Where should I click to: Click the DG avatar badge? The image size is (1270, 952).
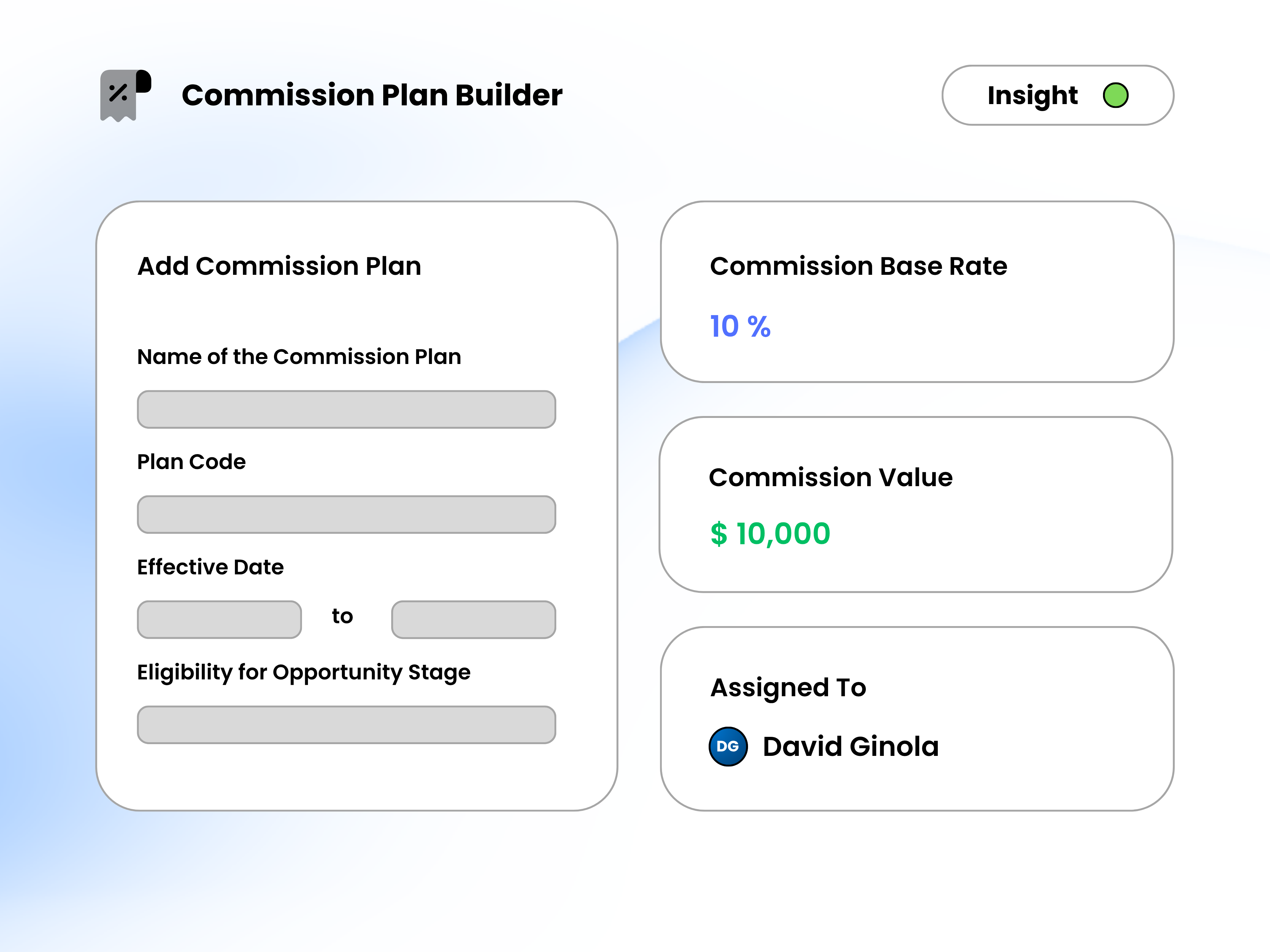click(727, 746)
